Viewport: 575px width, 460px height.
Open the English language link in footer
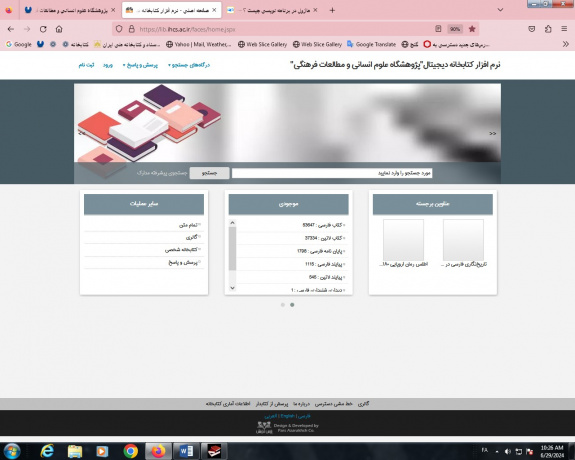click(x=288, y=416)
